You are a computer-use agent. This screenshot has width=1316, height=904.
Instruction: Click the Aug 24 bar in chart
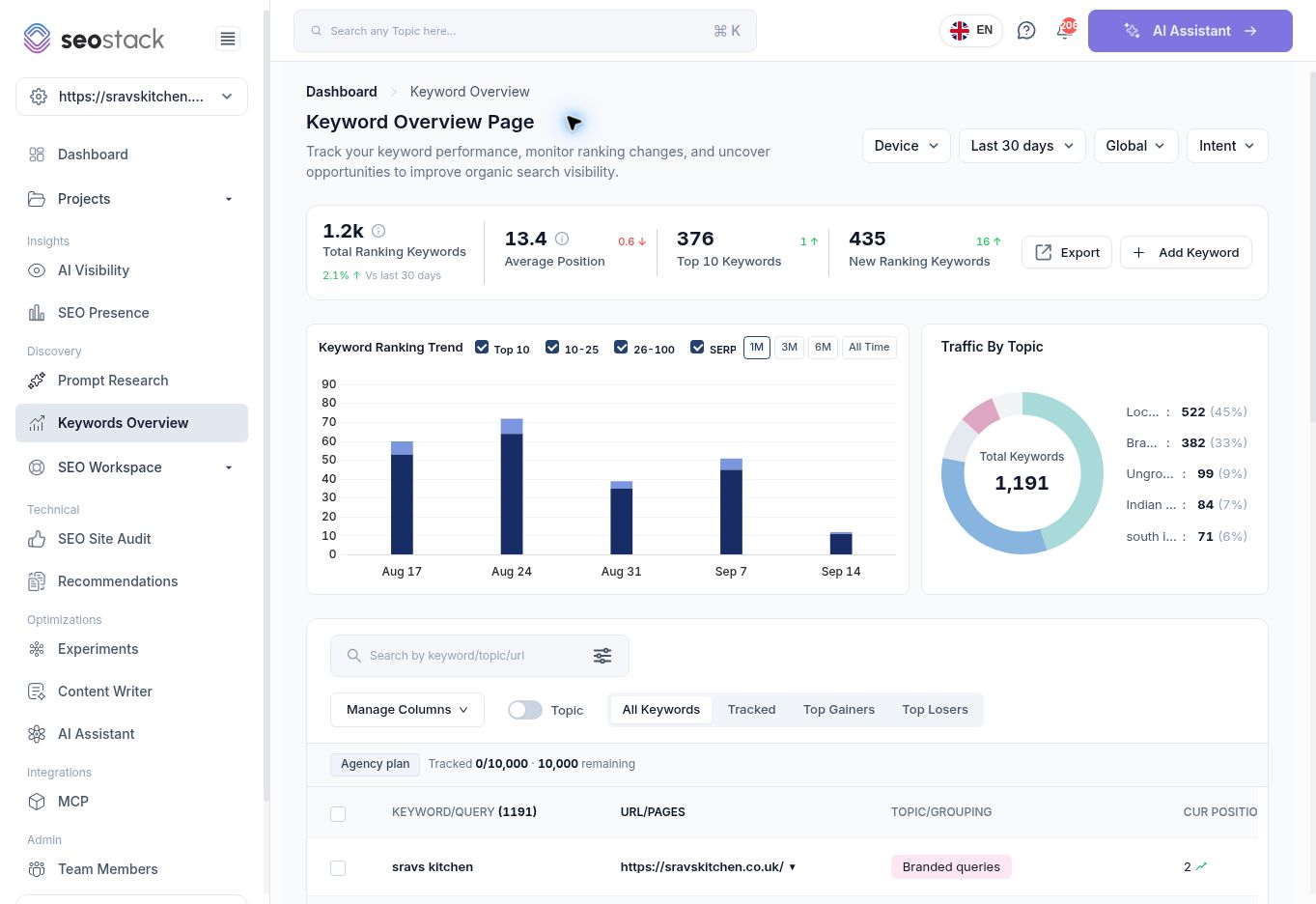pyautogui.click(x=512, y=487)
